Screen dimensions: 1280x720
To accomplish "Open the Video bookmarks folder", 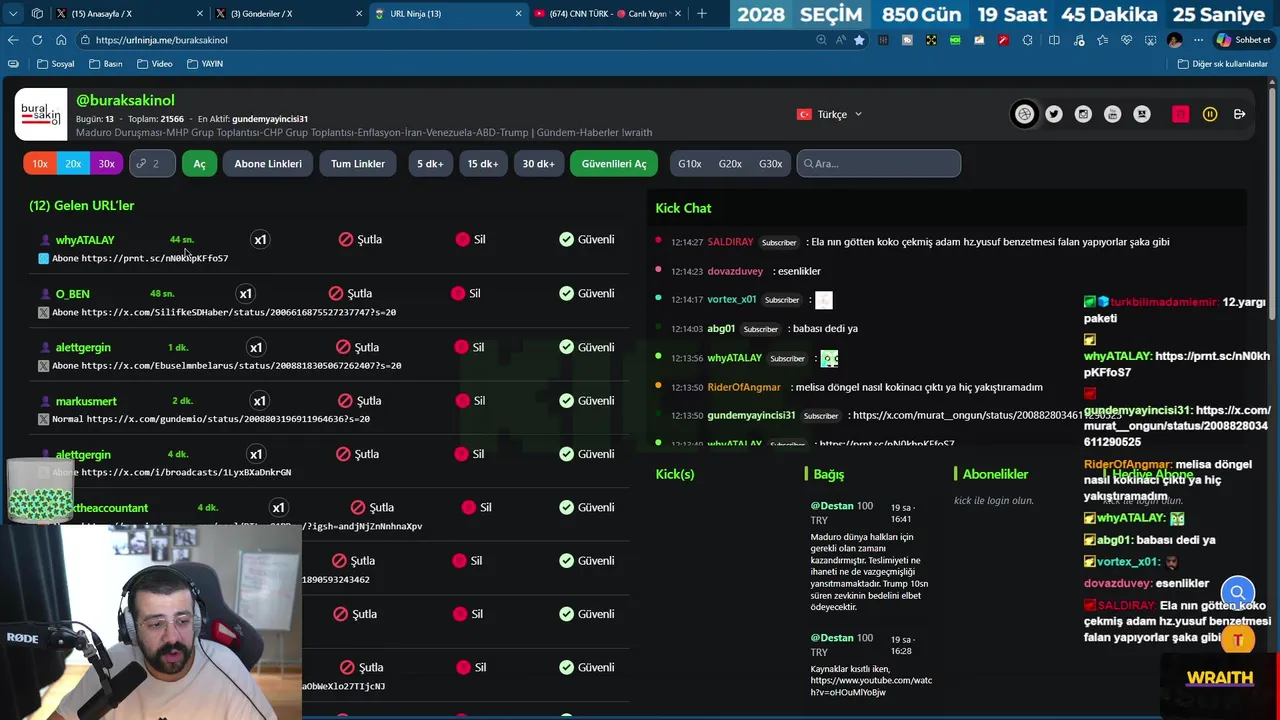I will [x=154, y=63].
